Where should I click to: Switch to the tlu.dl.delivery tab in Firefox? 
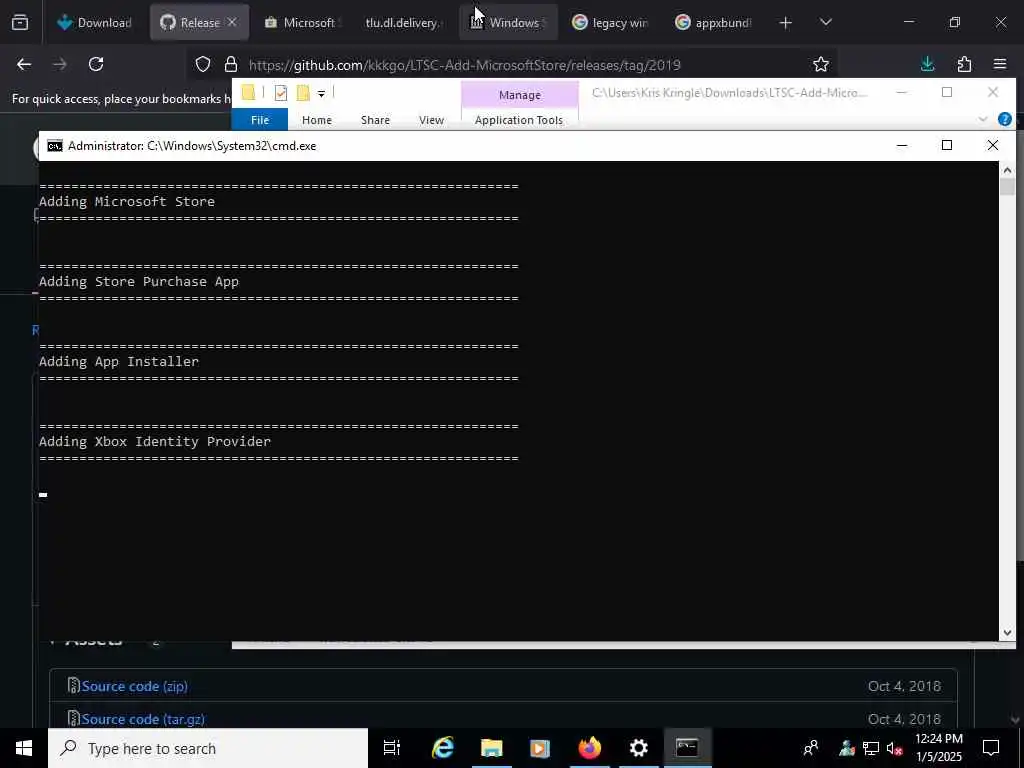[403, 22]
